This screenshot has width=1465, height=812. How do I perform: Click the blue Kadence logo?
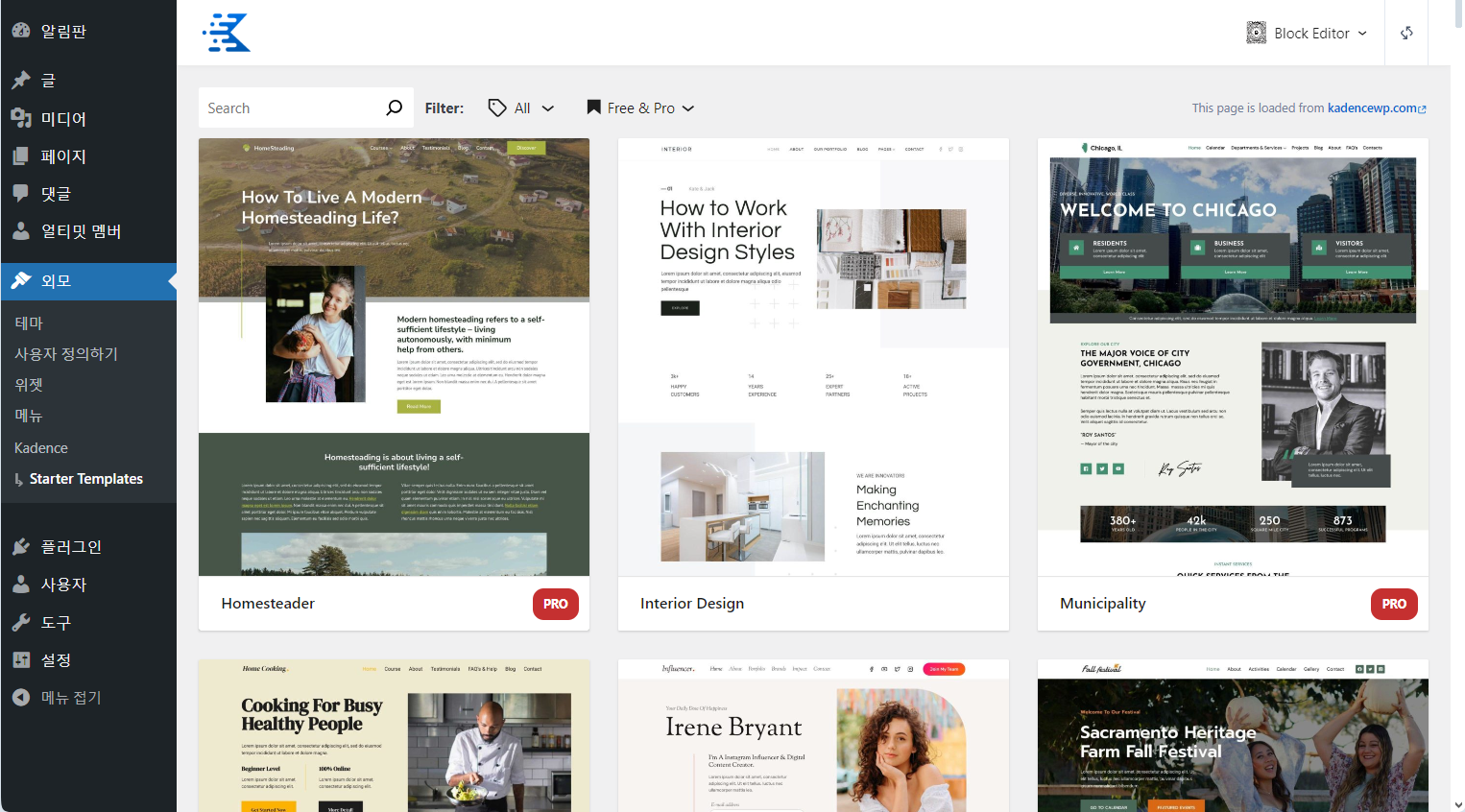click(227, 33)
